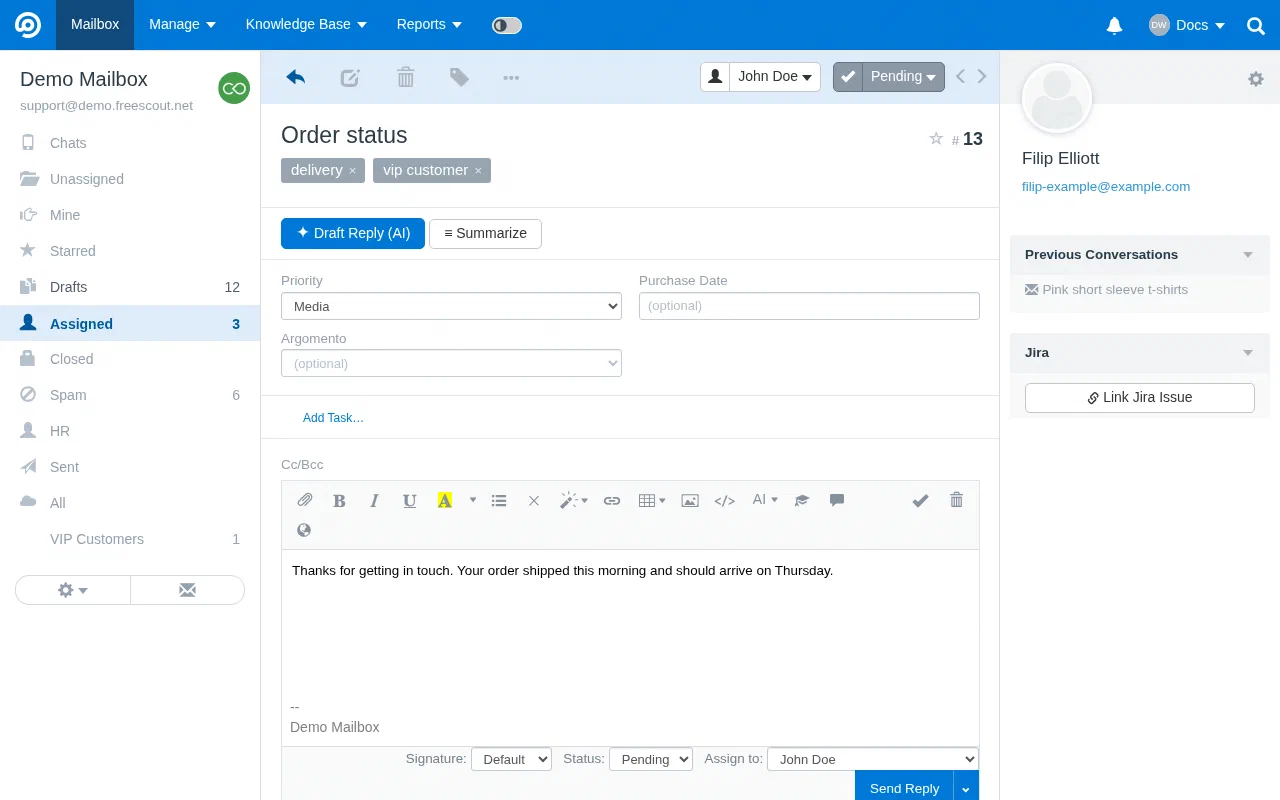Click the add note icon
The image size is (1280, 800).
350,77
